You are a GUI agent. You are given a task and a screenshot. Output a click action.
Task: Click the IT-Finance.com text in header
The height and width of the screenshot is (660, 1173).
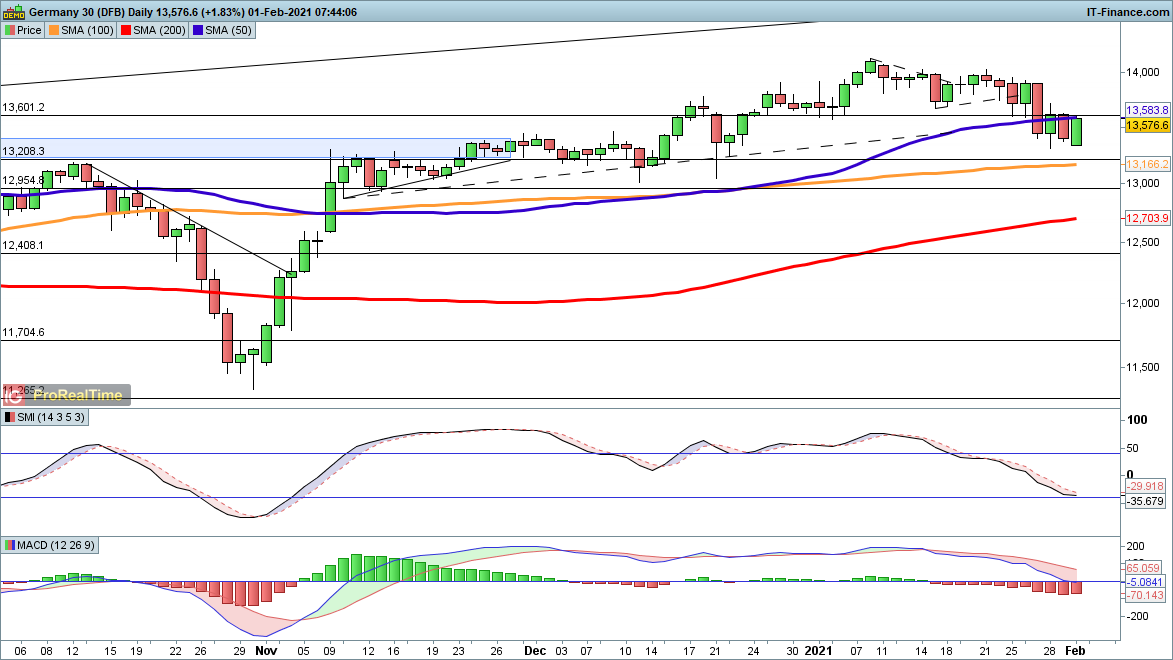pyautogui.click(x=1128, y=11)
